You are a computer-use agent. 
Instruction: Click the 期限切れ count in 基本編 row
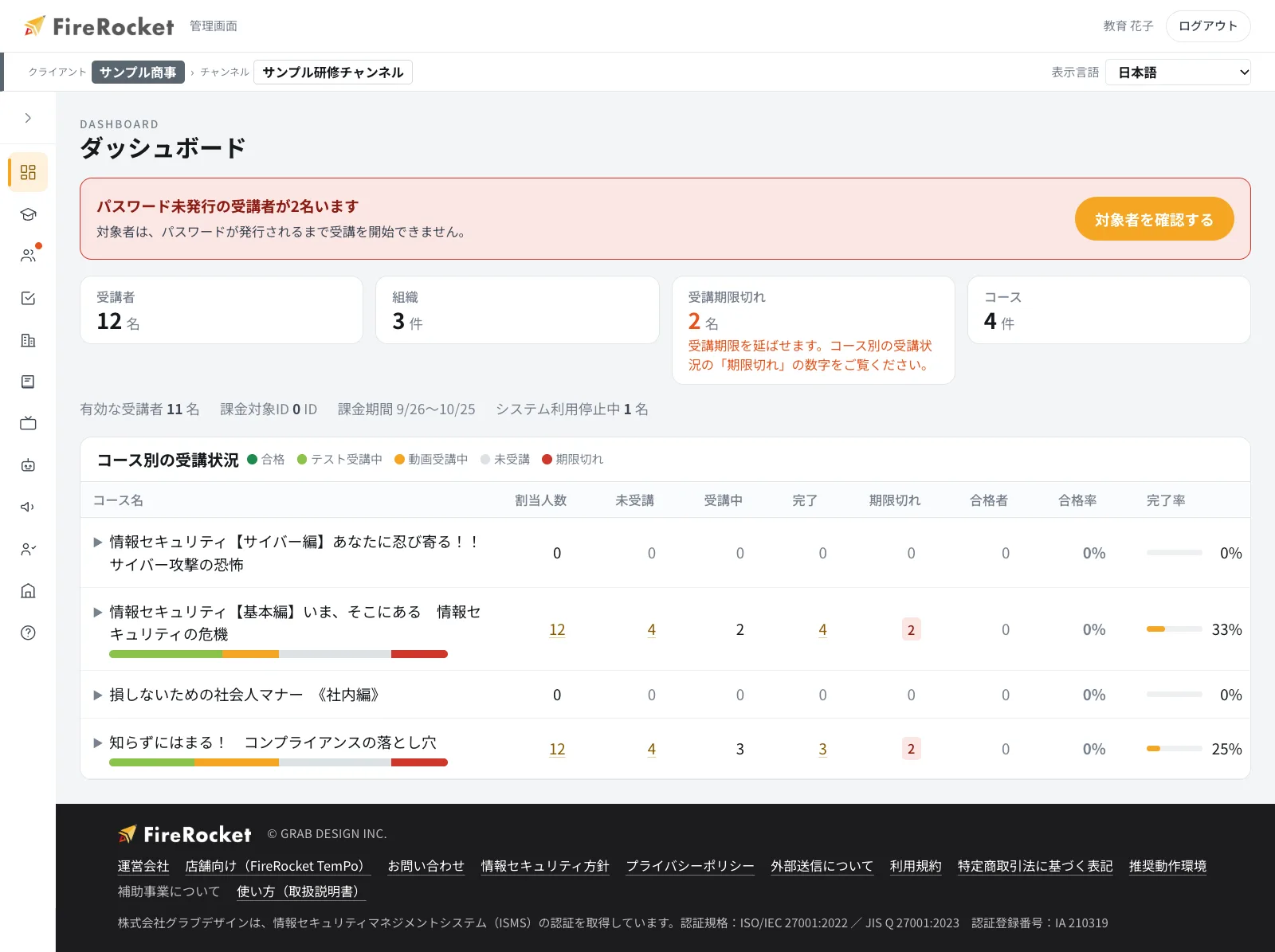[x=911, y=630]
